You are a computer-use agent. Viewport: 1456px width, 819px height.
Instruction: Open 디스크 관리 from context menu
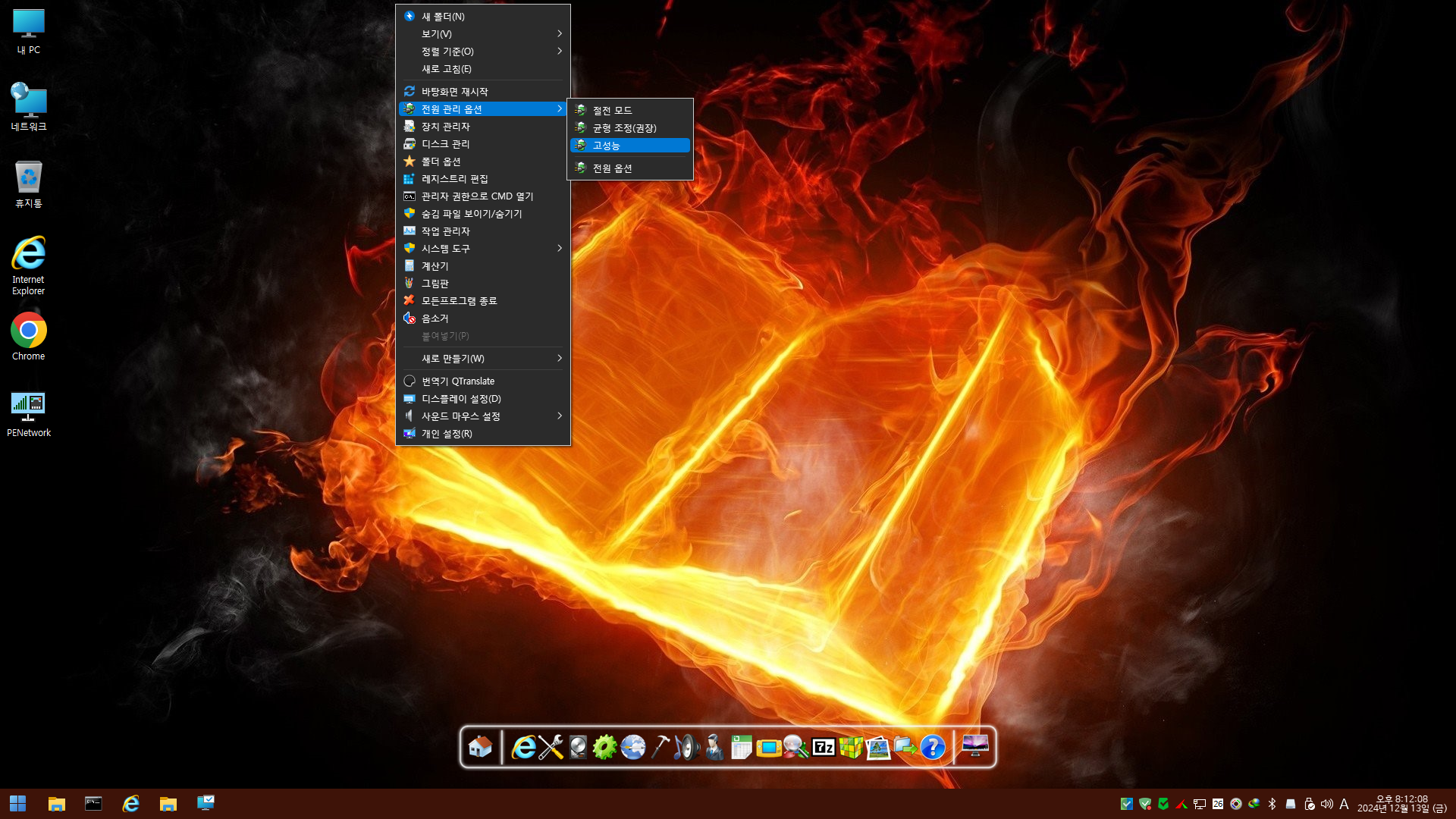click(483, 143)
